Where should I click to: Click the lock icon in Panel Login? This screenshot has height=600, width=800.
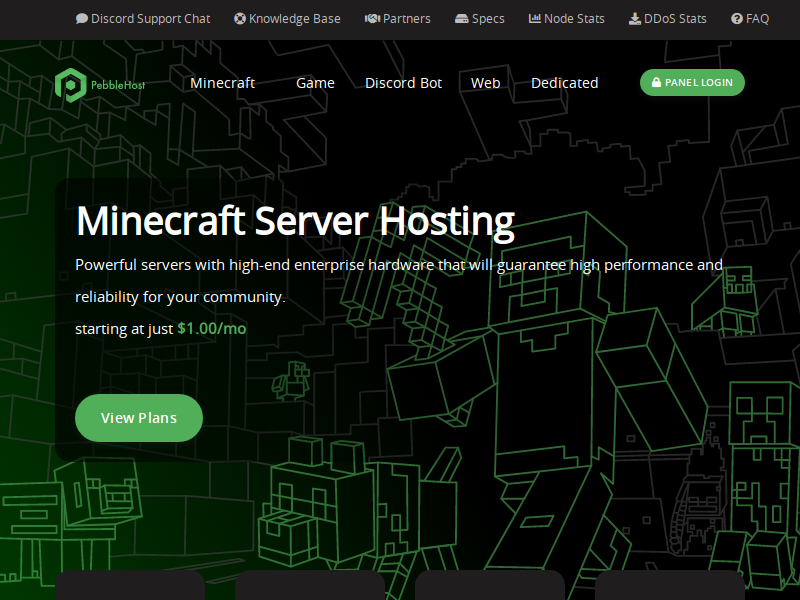[x=657, y=82]
